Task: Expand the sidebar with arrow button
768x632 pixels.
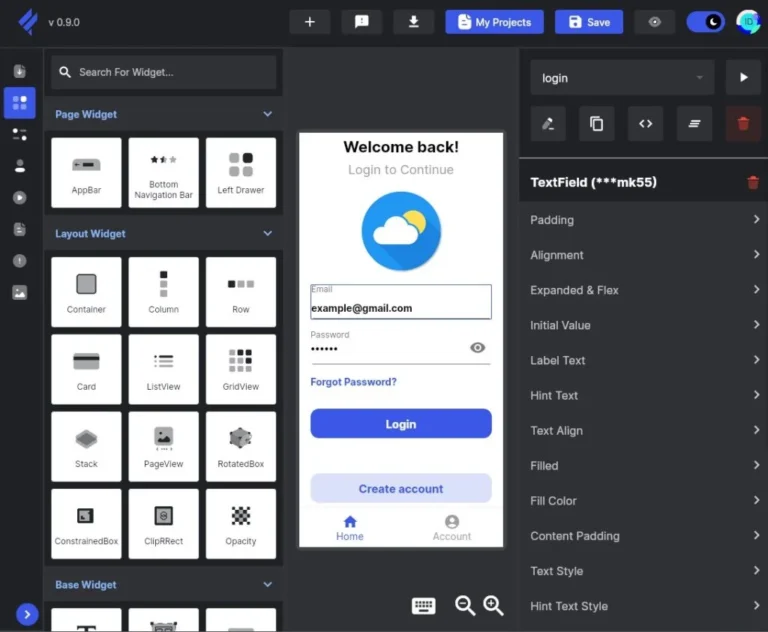Action: (27, 614)
